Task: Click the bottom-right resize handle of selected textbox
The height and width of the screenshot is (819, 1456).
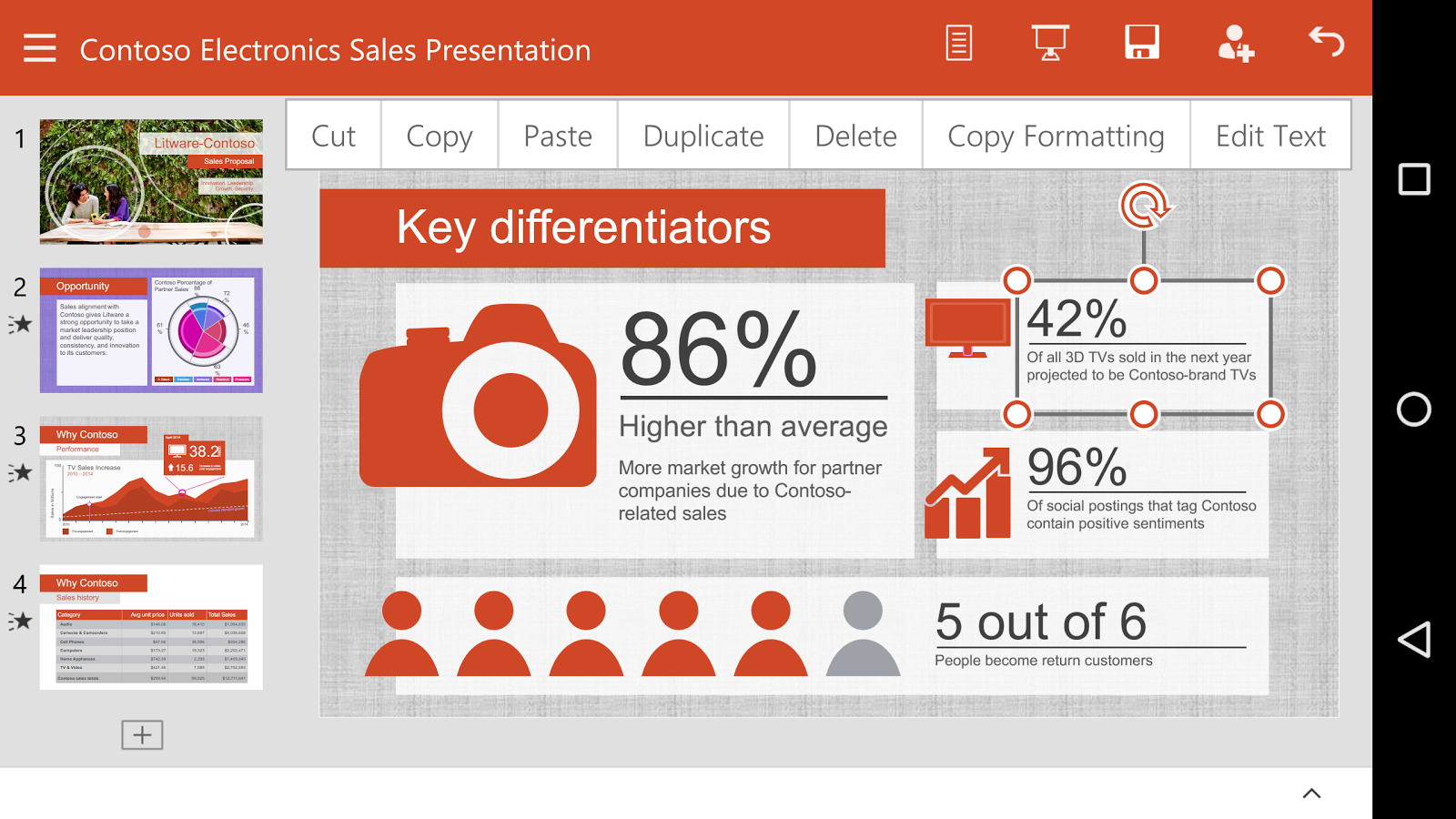Action: pyautogui.click(x=1270, y=414)
